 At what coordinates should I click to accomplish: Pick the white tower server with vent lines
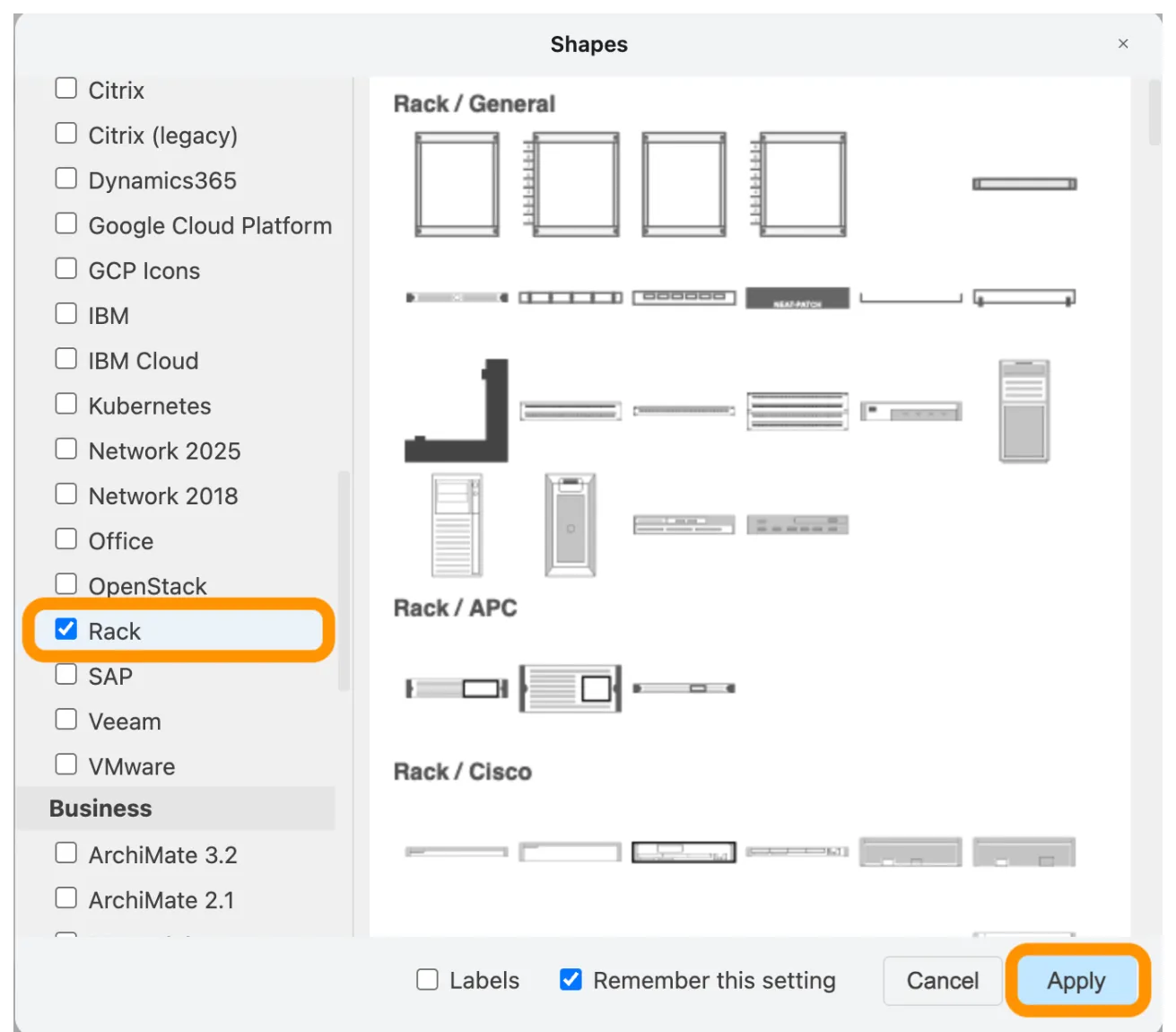[x=457, y=525]
